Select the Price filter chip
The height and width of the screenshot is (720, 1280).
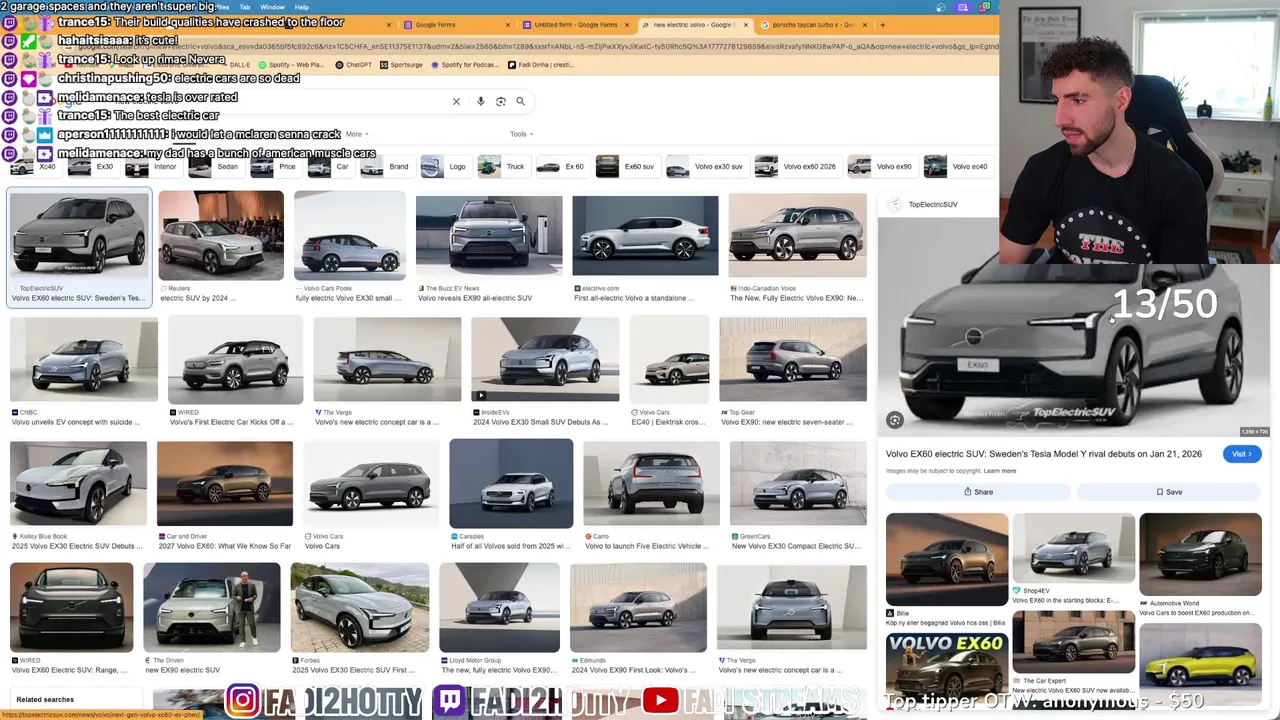tap(276, 167)
